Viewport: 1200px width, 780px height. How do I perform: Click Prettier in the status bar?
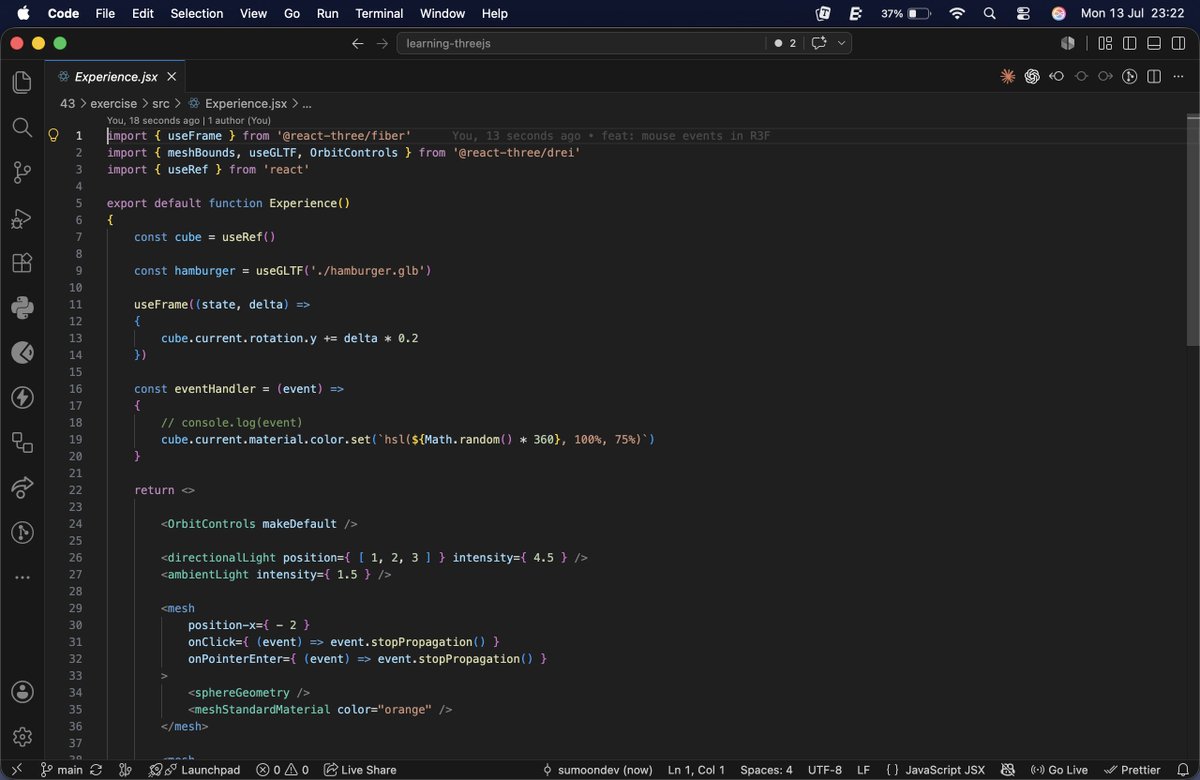pos(1132,770)
